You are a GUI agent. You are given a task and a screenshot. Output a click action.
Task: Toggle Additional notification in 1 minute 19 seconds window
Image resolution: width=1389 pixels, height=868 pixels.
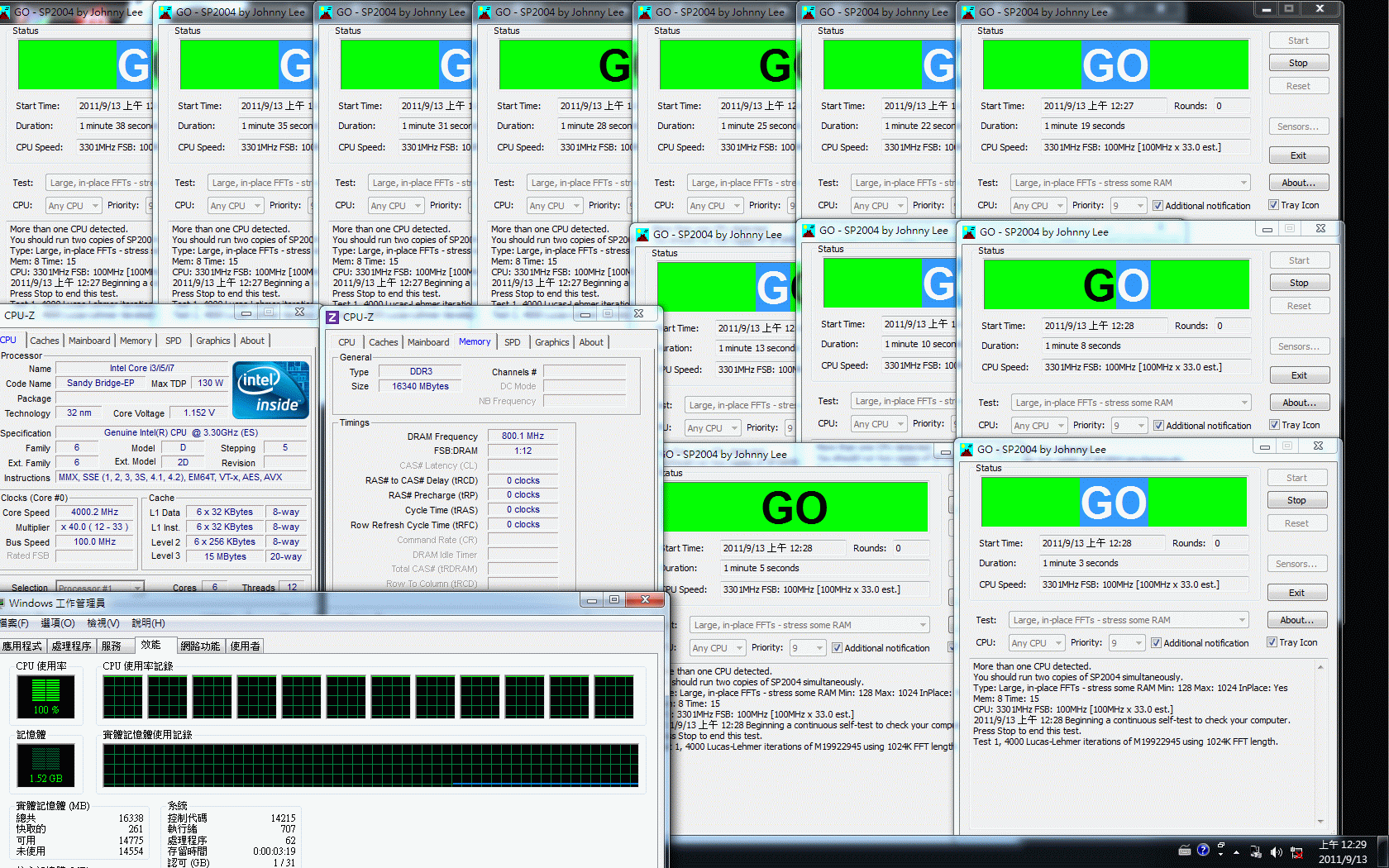(1157, 206)
